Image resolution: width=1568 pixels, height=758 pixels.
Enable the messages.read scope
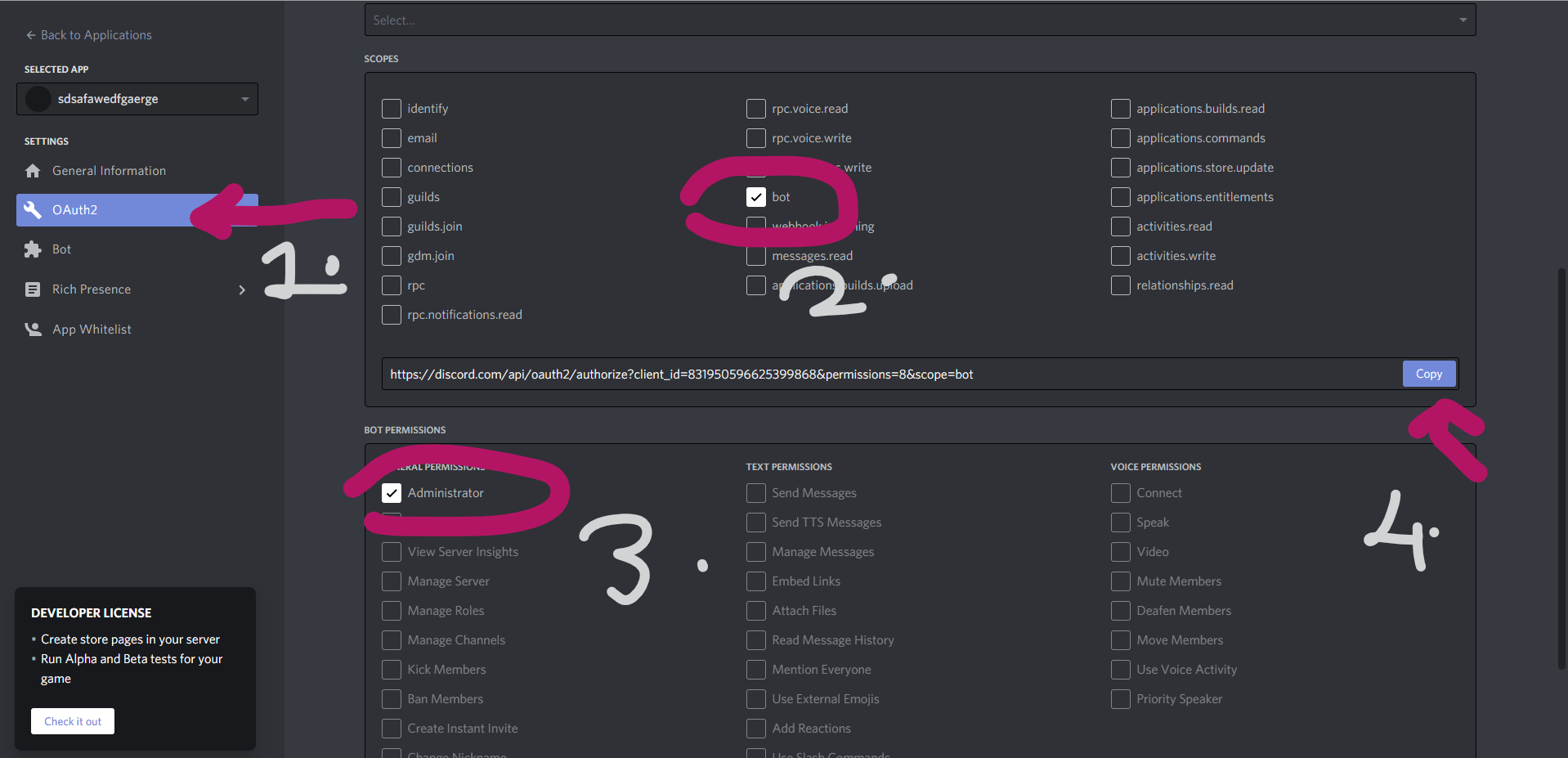click(x=756, y=256)
